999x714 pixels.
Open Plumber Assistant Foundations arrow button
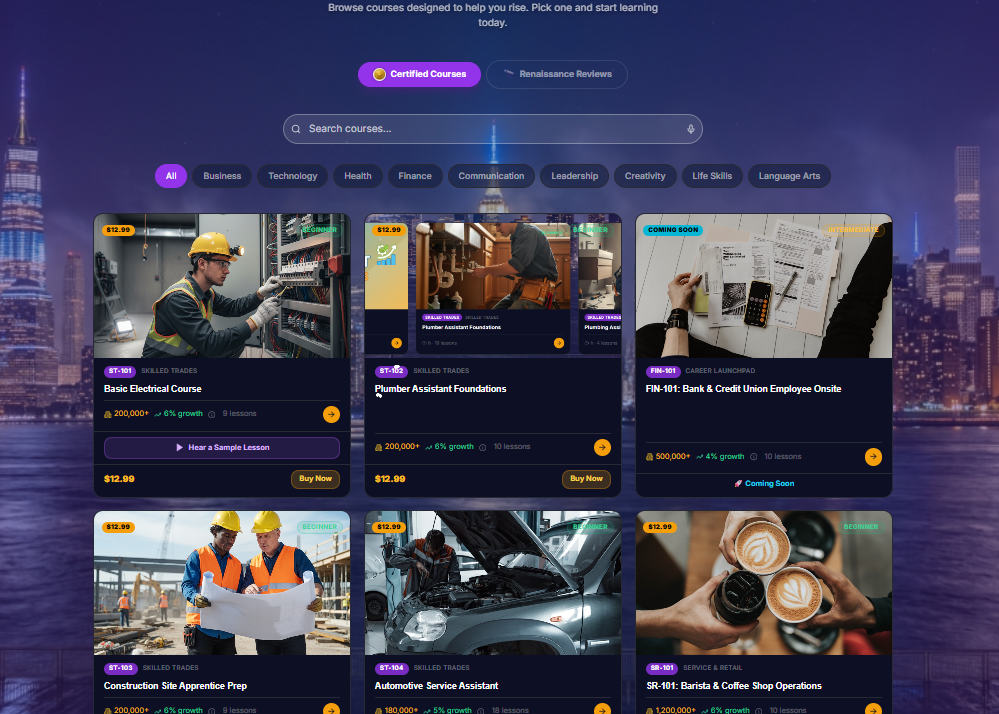click(602, 447)
